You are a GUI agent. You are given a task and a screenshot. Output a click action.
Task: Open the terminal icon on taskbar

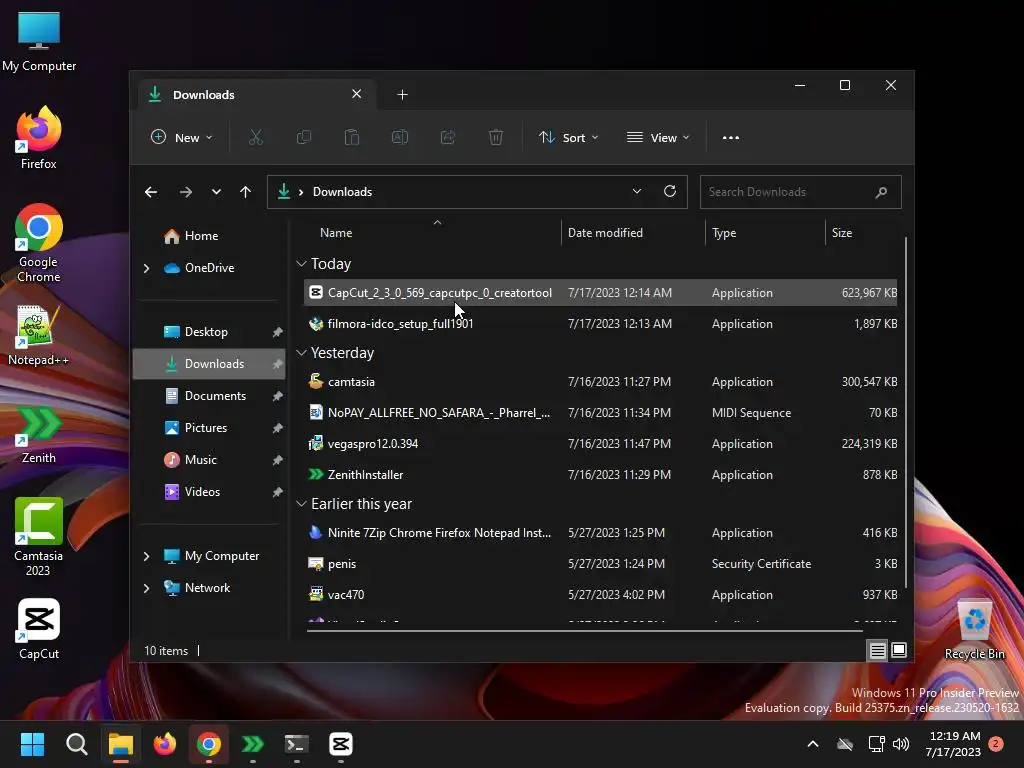(296, 744)
